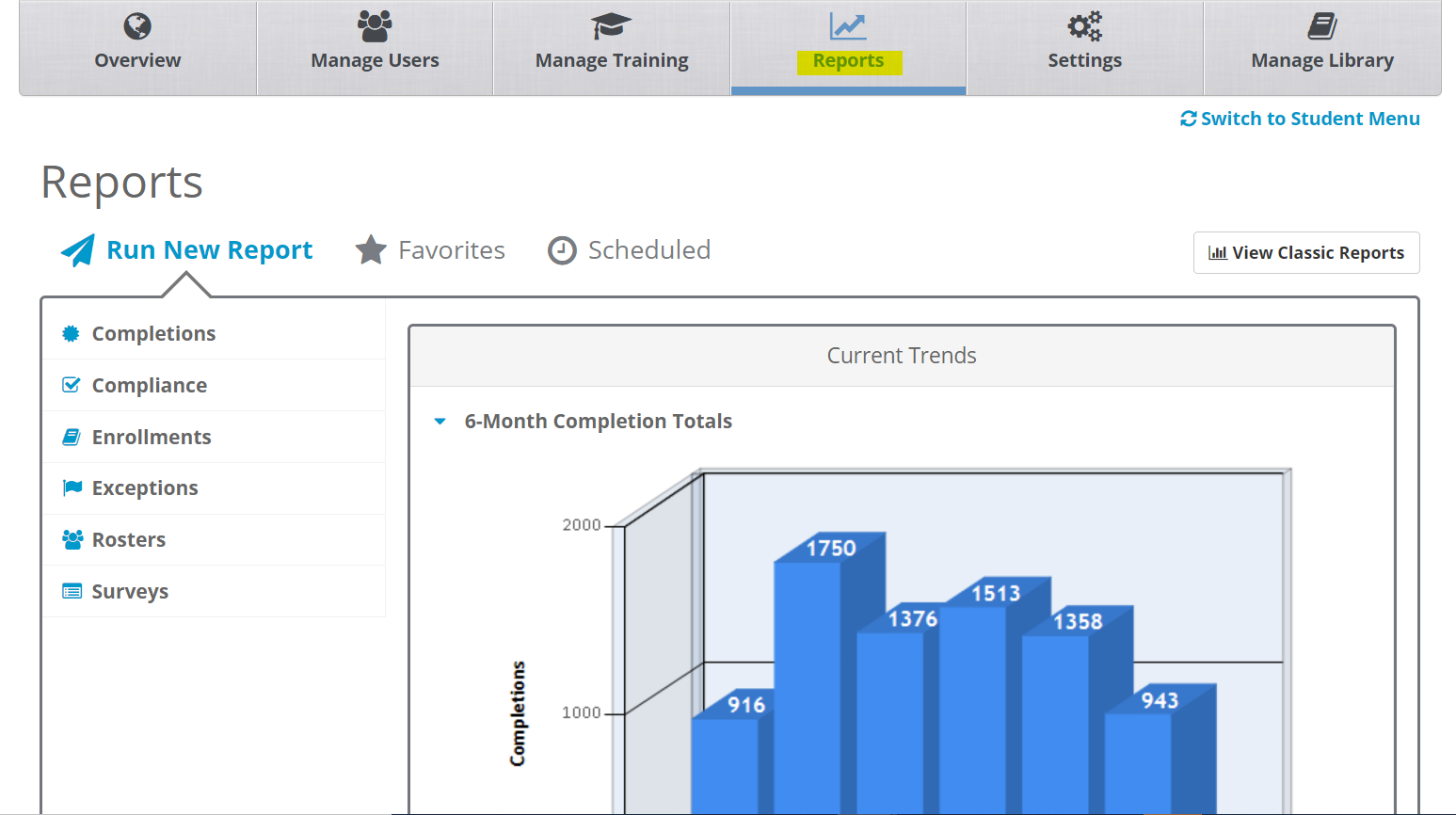This screenshot has height=815, width=1456.
Task: Click the Overview globe icon
Action: click(x=137, y=26)
